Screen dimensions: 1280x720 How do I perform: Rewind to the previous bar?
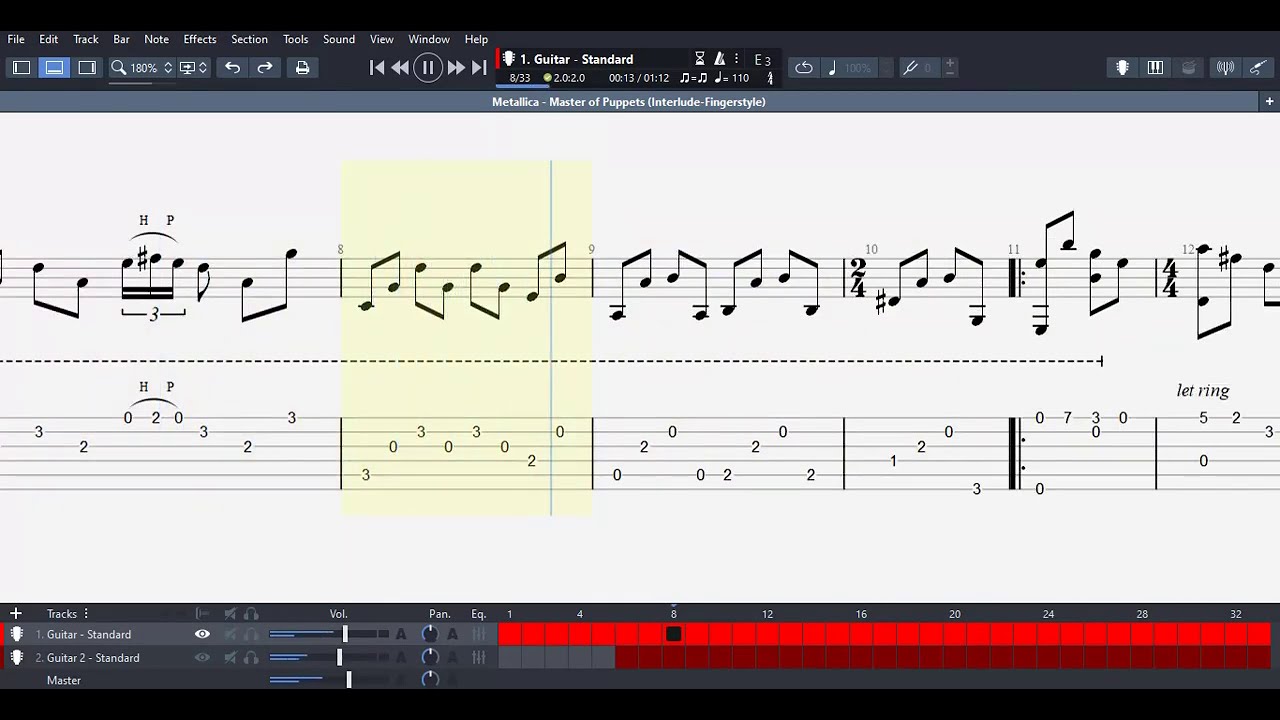pos(400,68)
